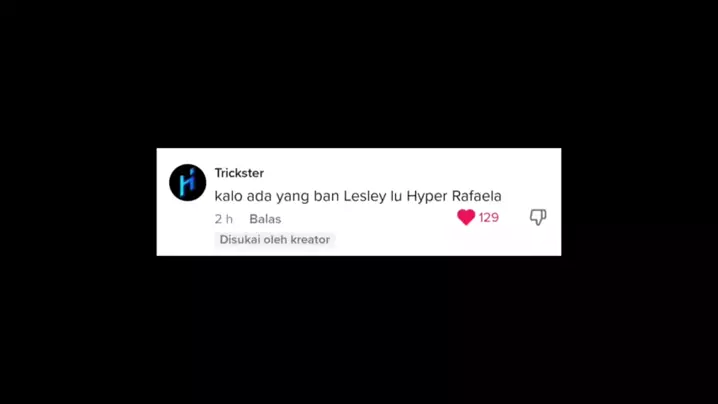Screen dimensions: 718x404
Task: Click the 129 like count
Action: pos(489,218)
